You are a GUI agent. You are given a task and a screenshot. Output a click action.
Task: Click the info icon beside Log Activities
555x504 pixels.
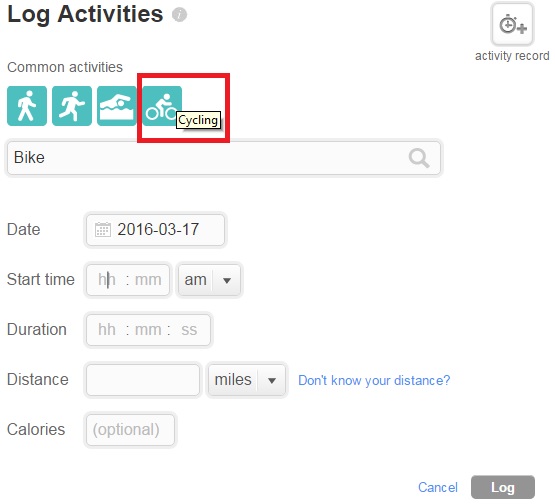[179, 15]
